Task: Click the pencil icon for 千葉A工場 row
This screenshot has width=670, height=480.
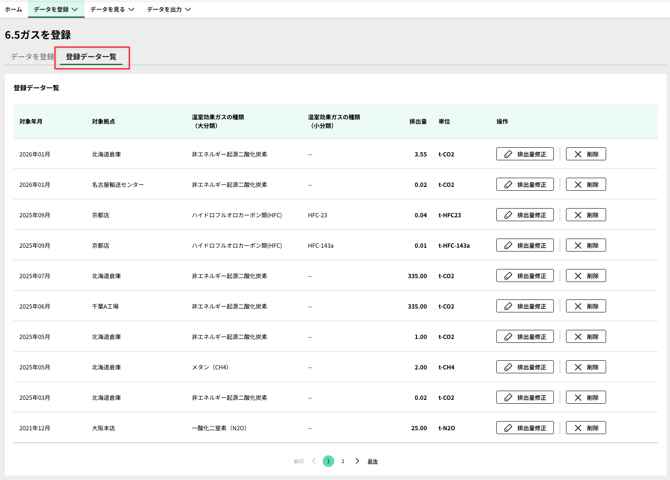Action: [x=508, y=306]
